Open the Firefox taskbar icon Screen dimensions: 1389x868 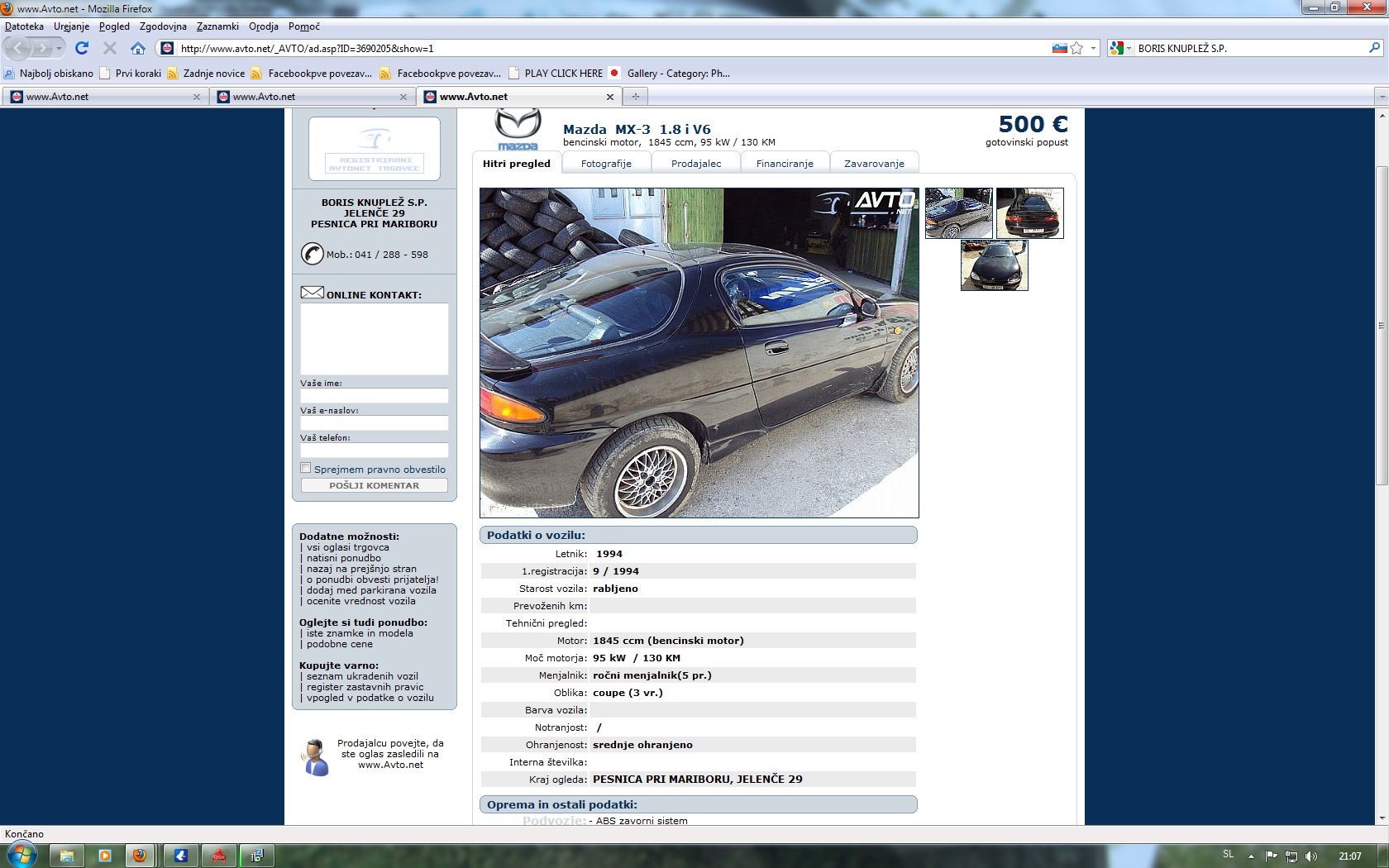tap(140, 856)
